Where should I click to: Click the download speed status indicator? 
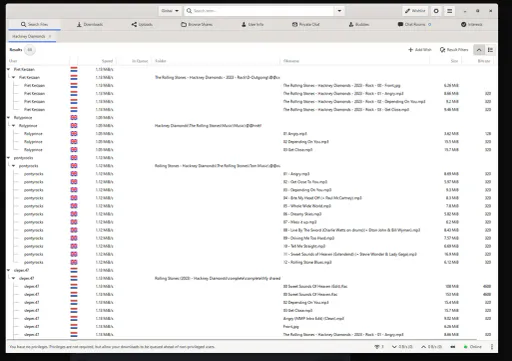click(x=402, y=347)
